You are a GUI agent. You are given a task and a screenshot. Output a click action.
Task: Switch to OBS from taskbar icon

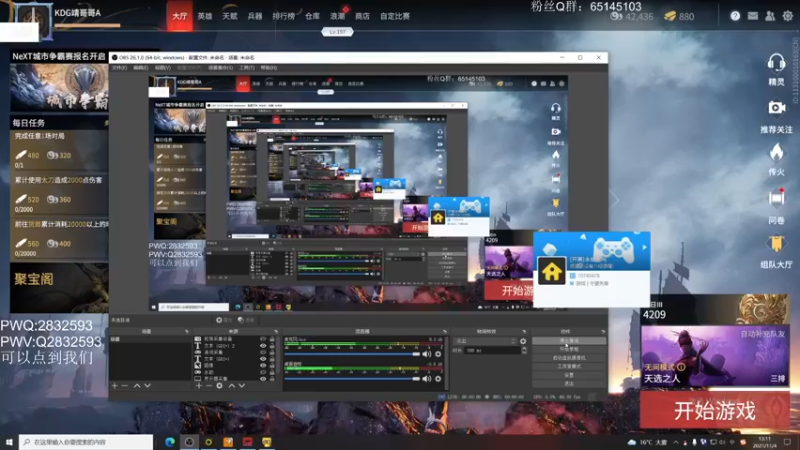(x=189, y=442)
